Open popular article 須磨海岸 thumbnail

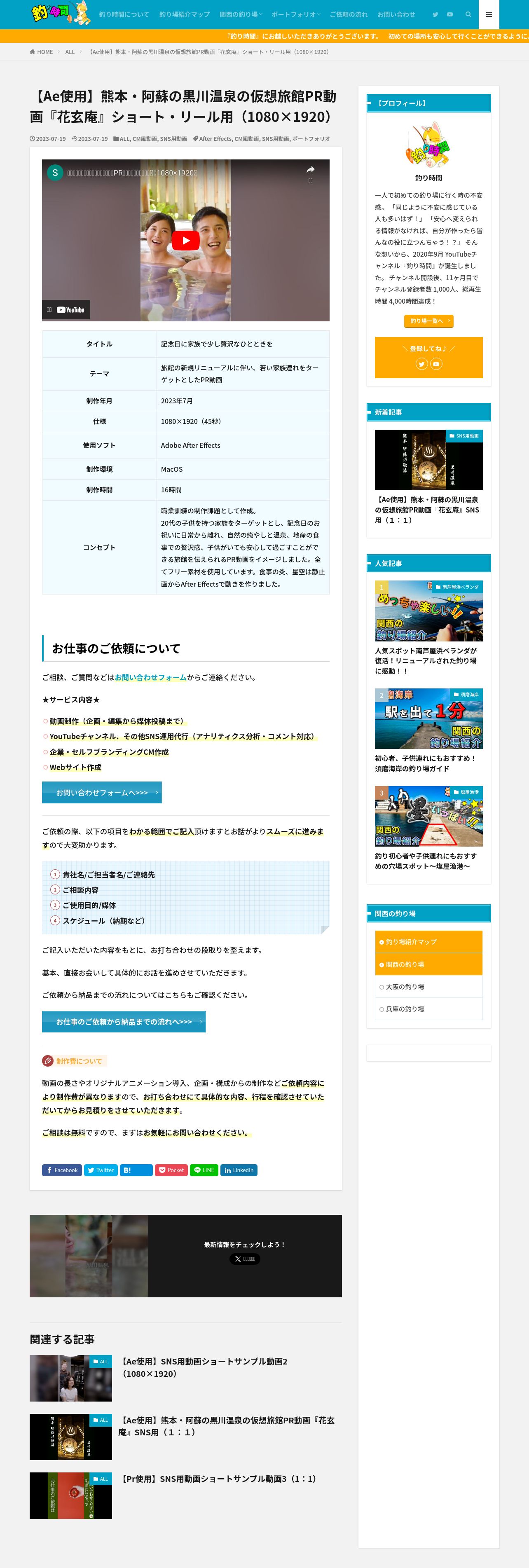coord(428,718)
